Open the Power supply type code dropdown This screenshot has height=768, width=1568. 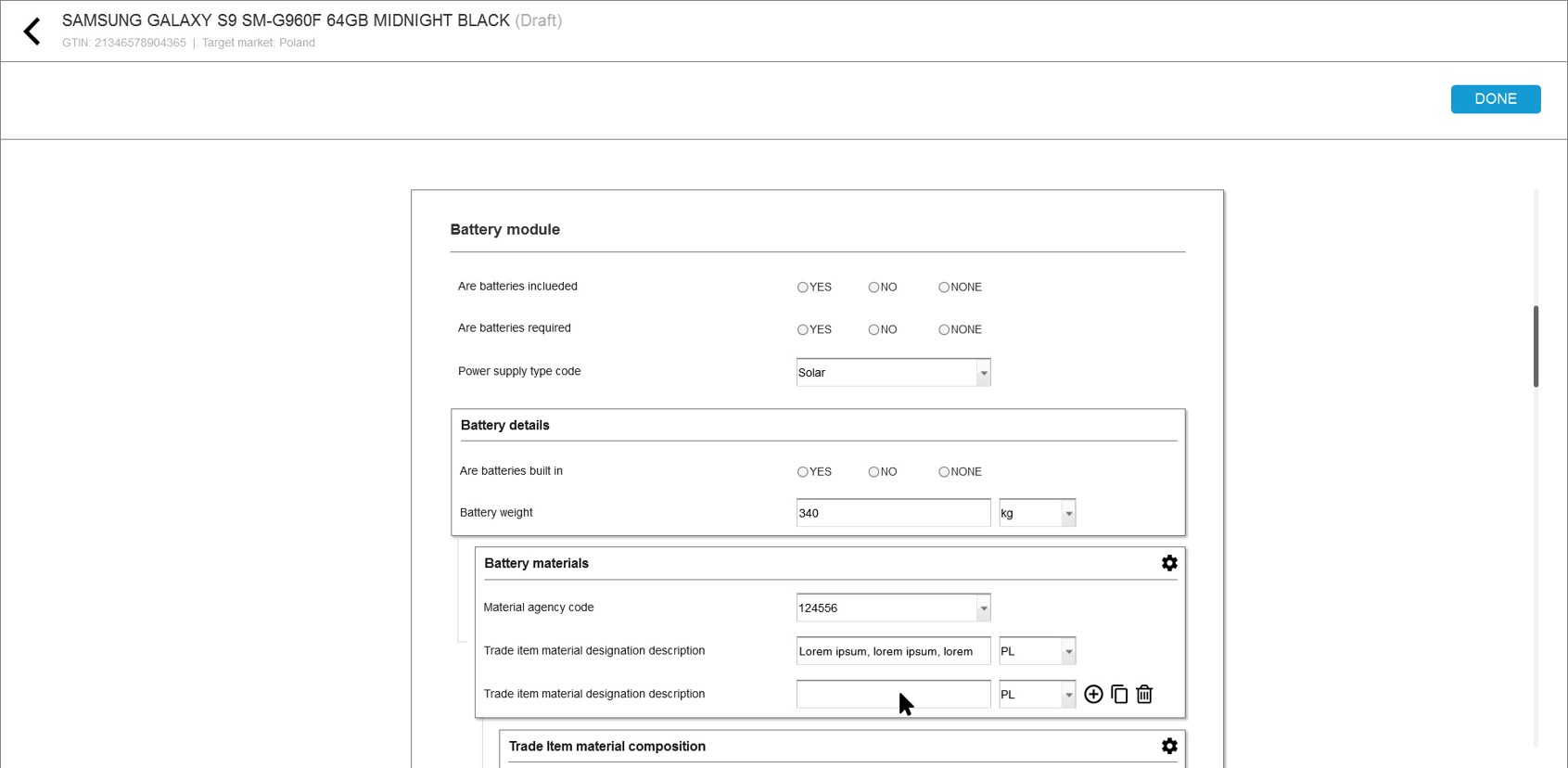click(983, 373)
